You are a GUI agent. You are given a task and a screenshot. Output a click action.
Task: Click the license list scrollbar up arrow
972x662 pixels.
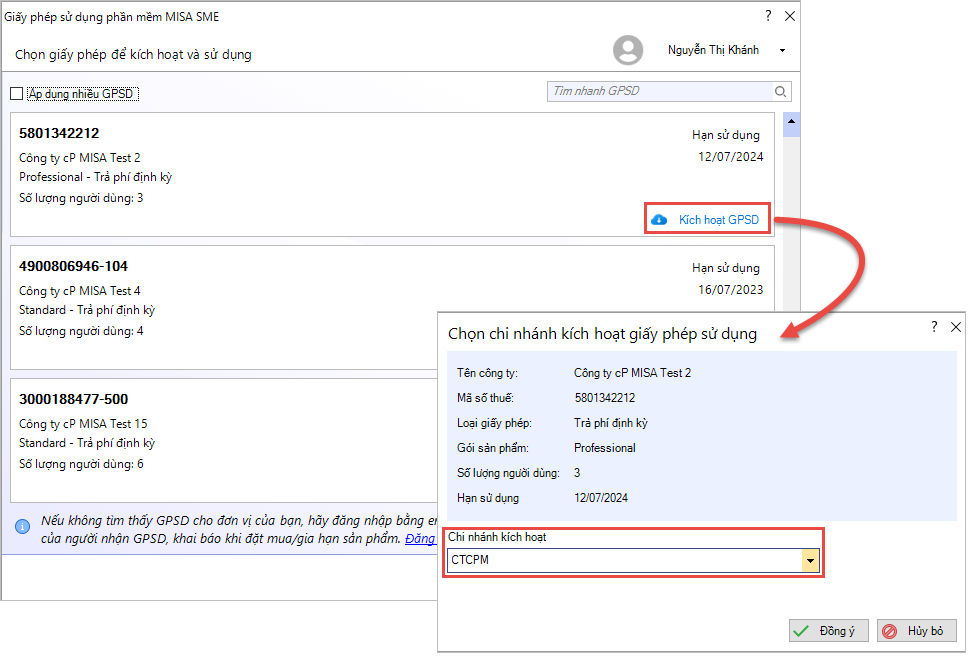[x=791, y=126]
